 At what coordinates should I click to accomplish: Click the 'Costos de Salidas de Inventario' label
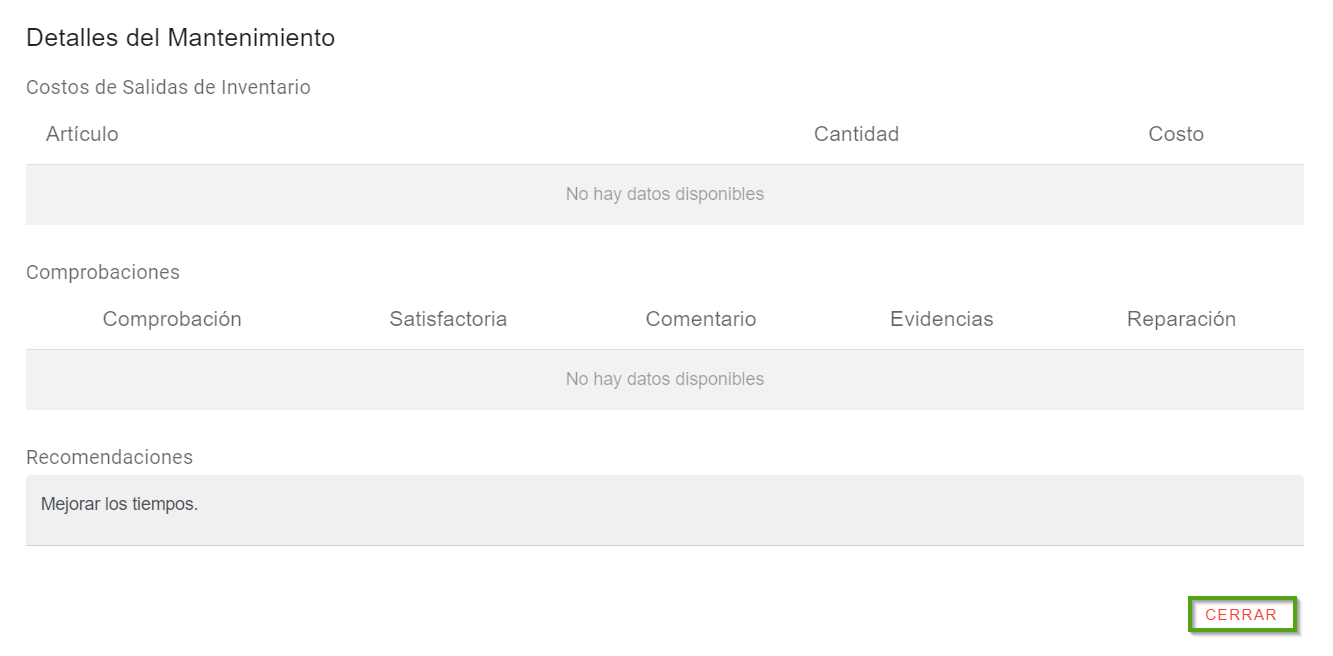168,87
